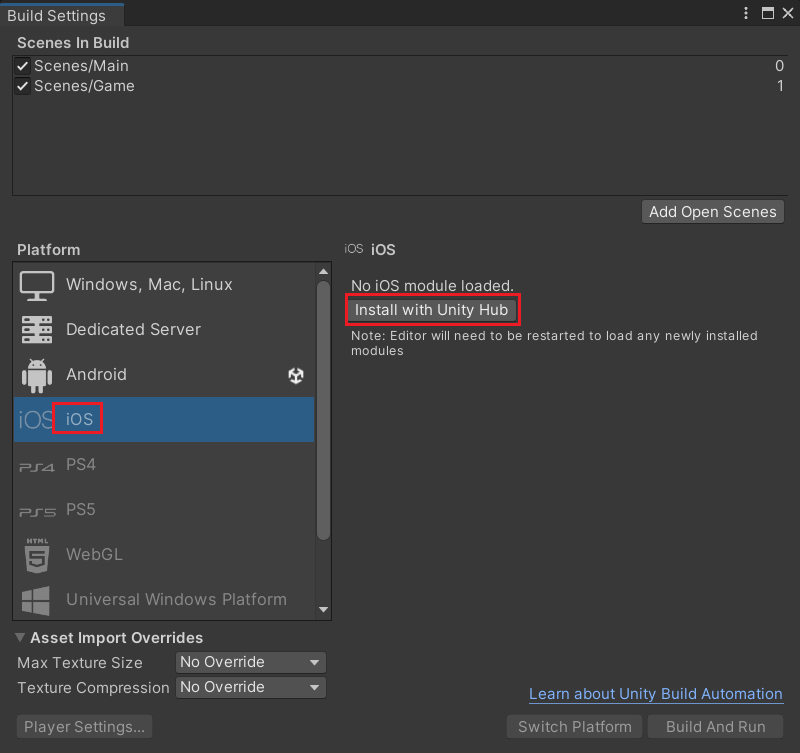Image resolution: width=800 pixels, height=753 pixels.
Task: Select the Dedicated Server platform label
Action: click(134, 329)
